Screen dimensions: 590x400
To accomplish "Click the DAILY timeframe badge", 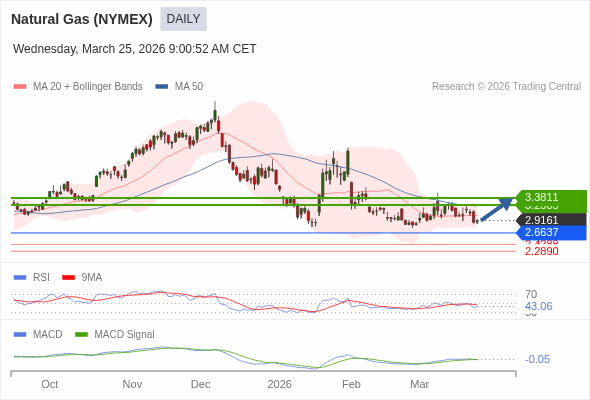I will click(183, 19).
